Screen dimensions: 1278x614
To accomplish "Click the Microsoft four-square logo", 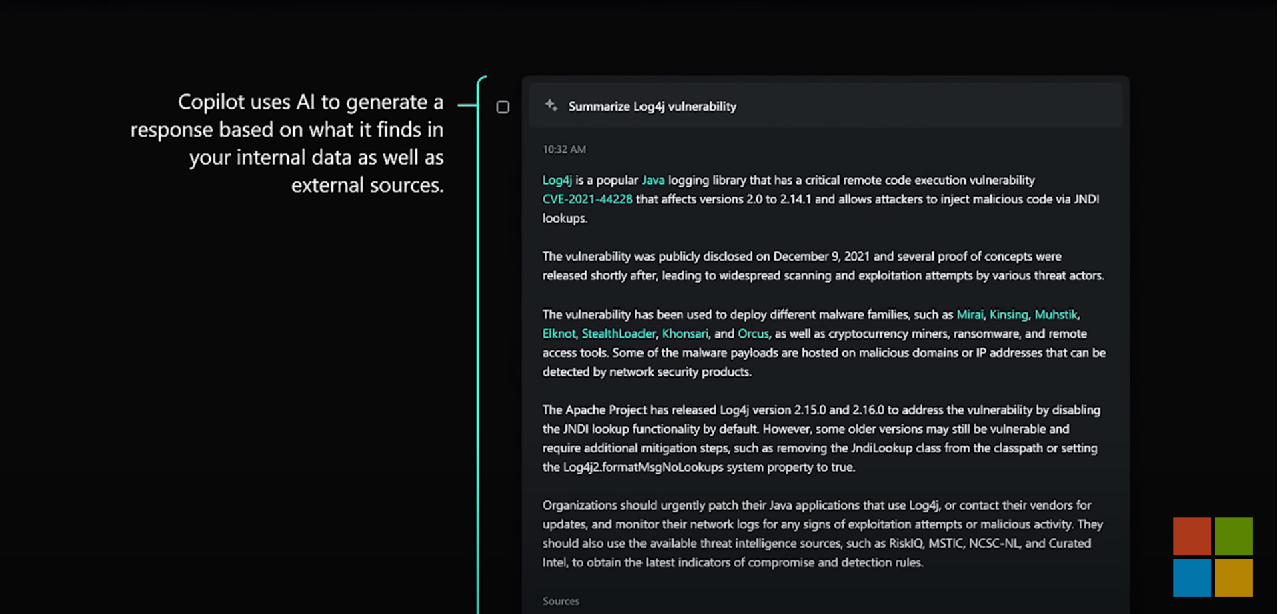I will pyautogui.click(x=1213, y=557).
